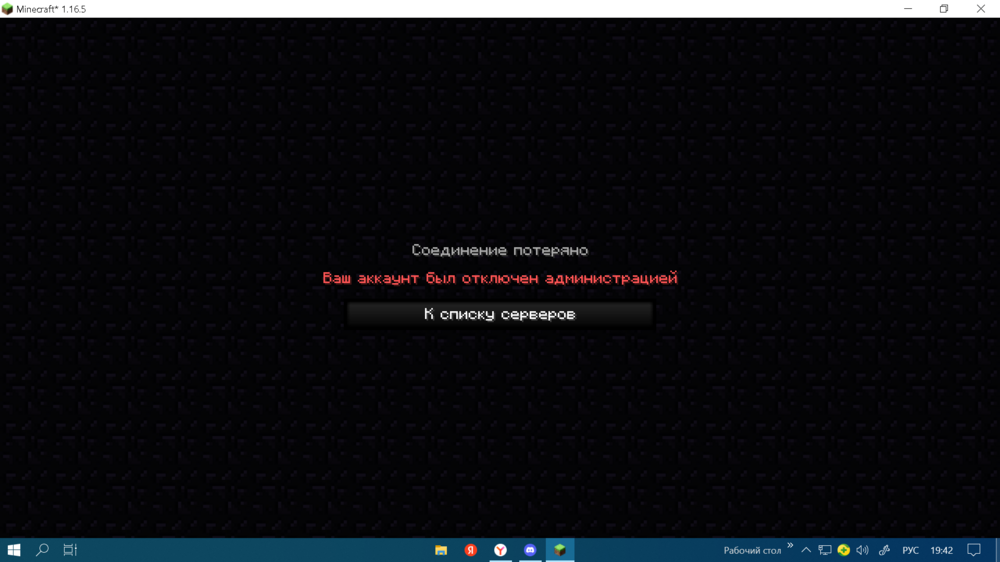Select the Minecraft taskbar icon

click(x=560, y=550)
